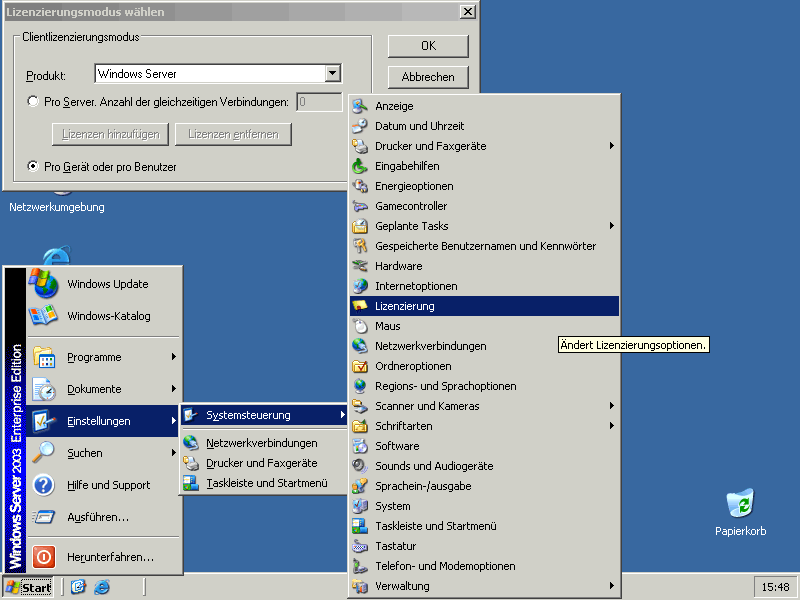This screenshot has width=800, height=600.
Task: Expand the Verwaltung submenu
Action: click(x=612, y=586)
